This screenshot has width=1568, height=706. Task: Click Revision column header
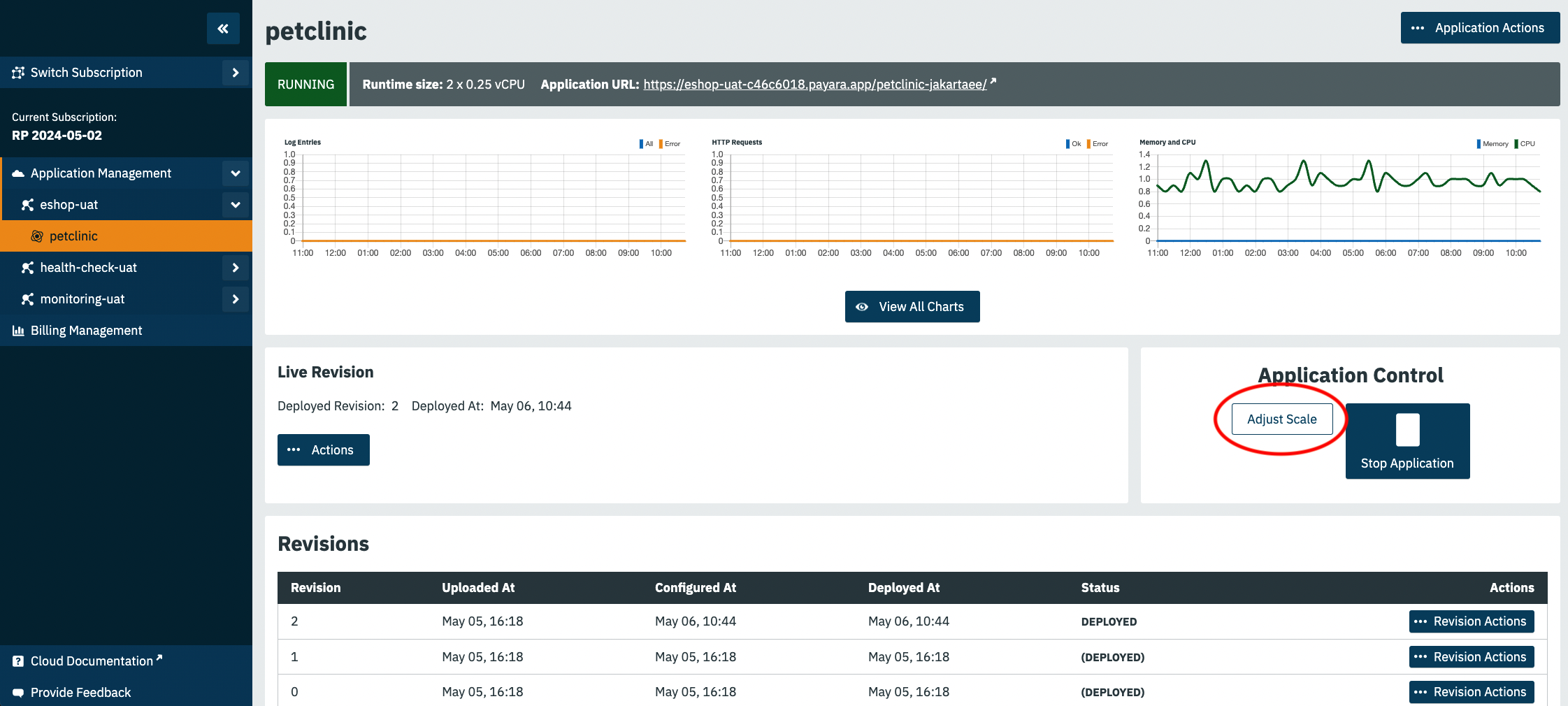coord(316,588)
